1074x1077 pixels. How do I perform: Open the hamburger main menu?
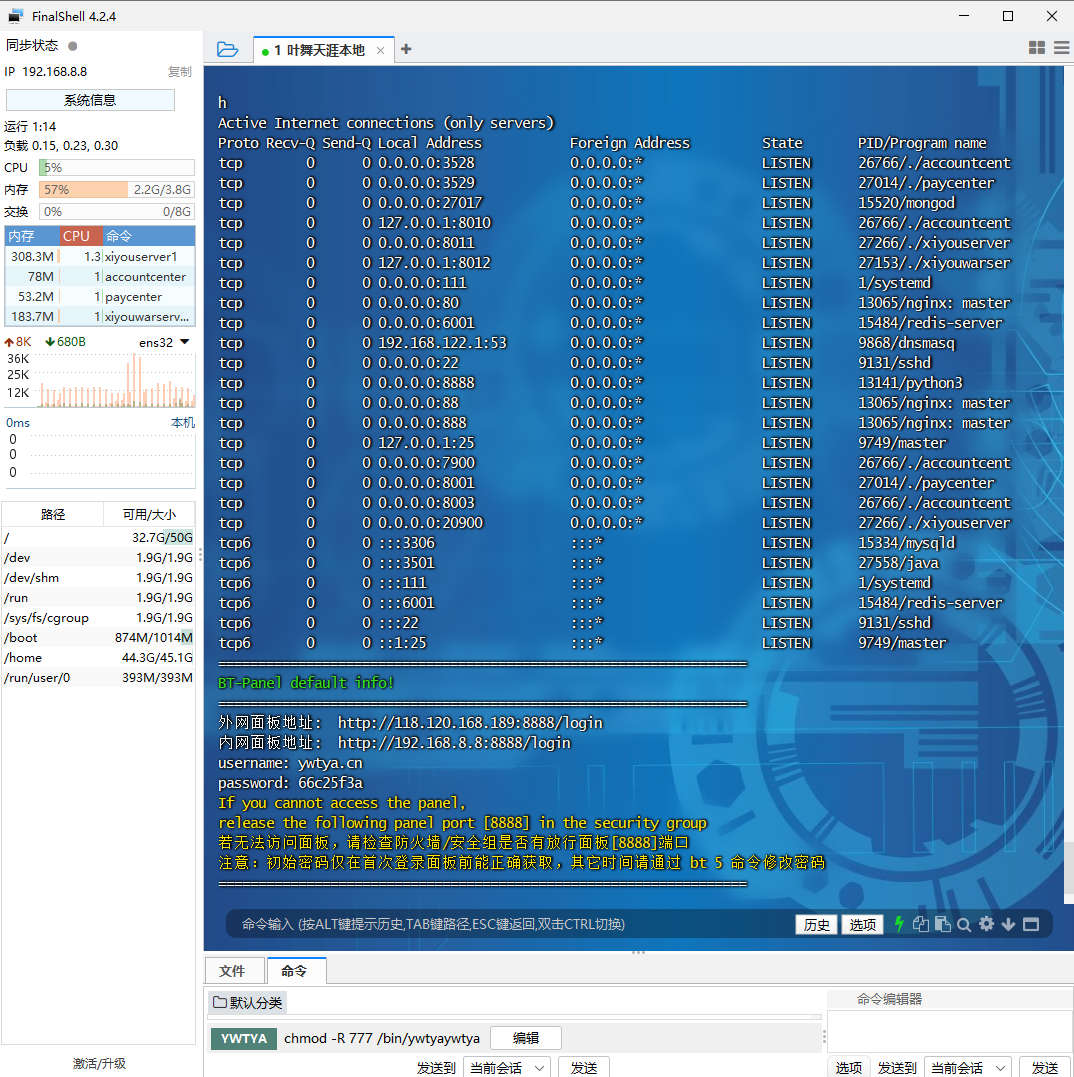[x=1062, y=47]
